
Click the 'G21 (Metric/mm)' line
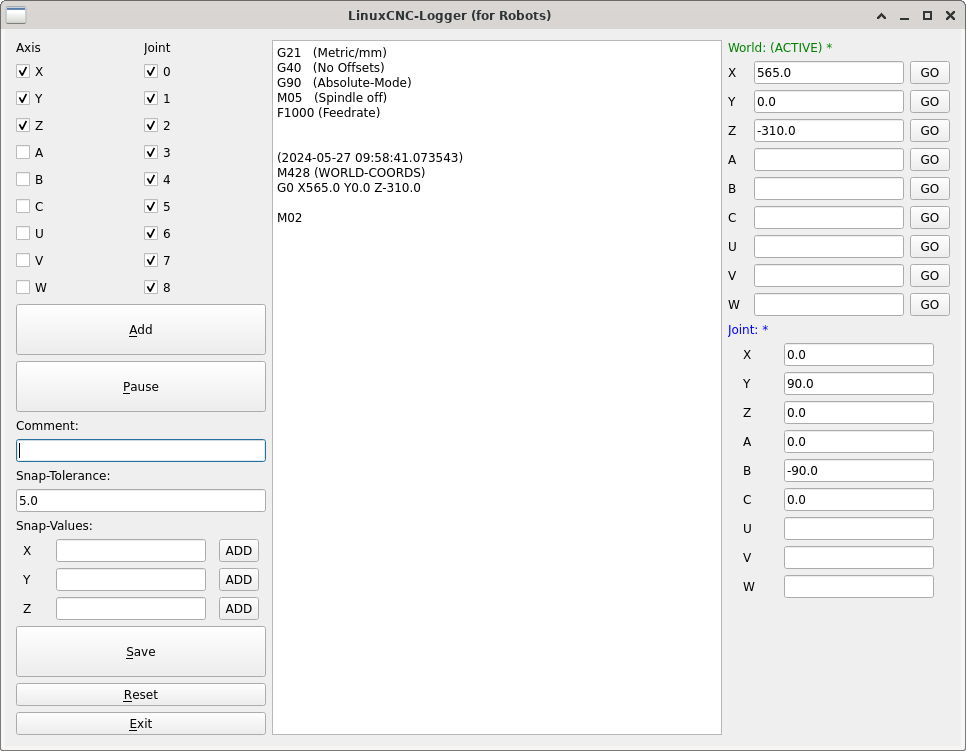click(332, 52)
